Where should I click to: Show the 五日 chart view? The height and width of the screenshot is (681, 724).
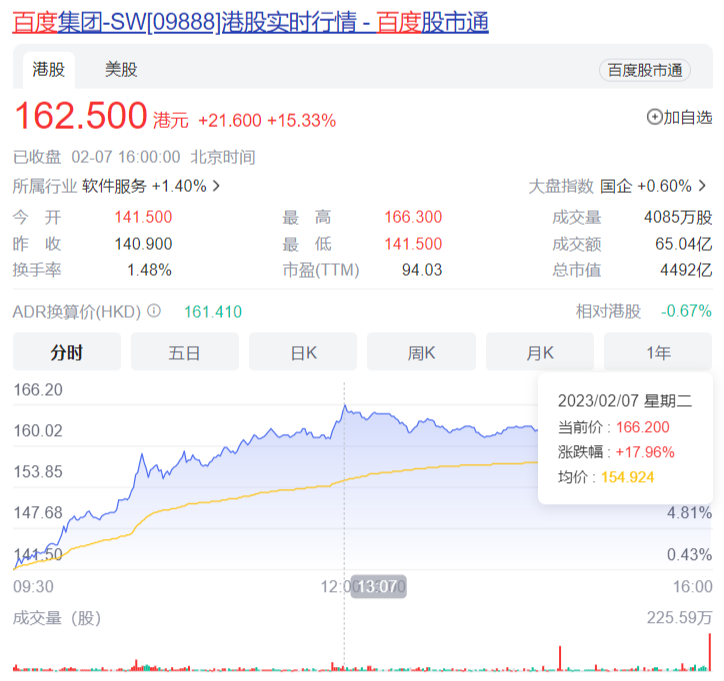184,352
